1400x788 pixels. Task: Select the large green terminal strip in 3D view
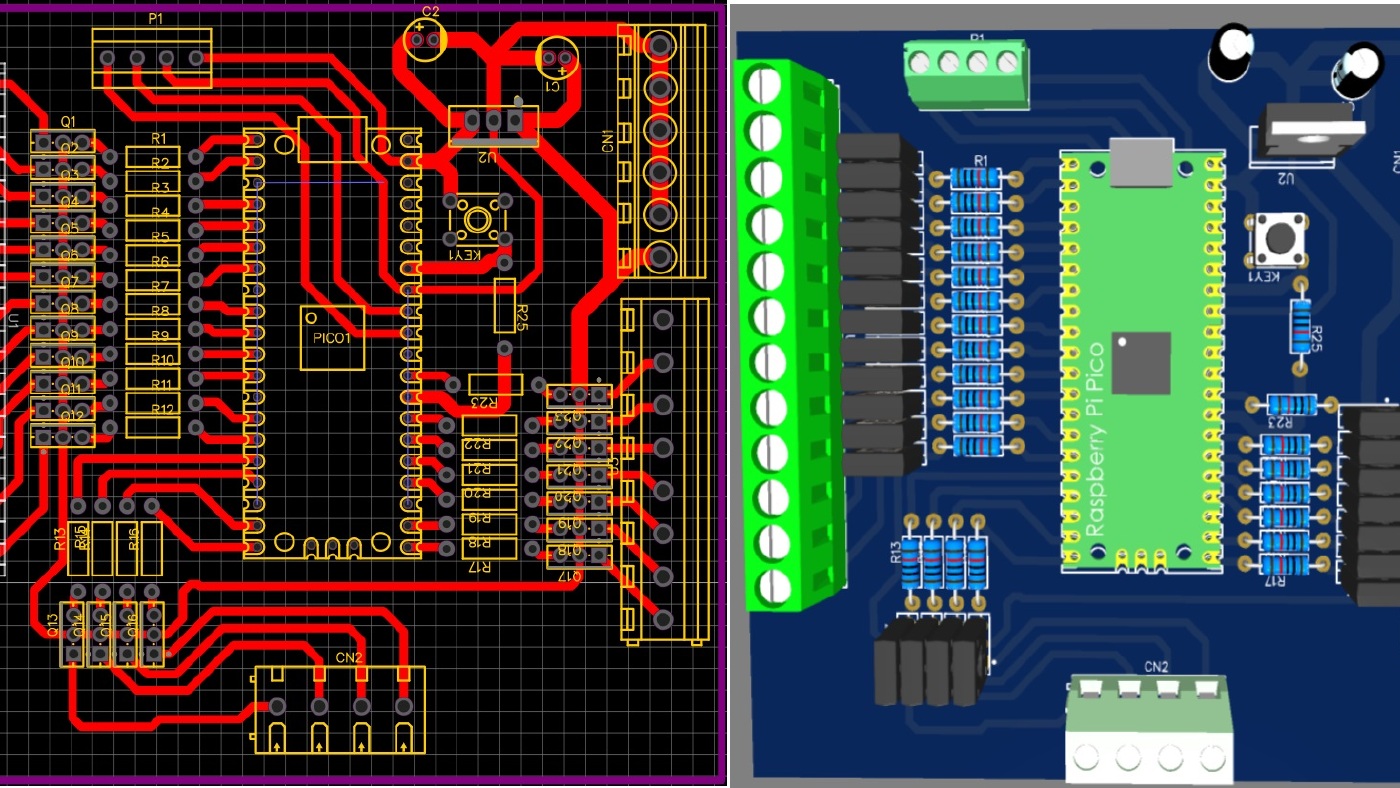coord(790,335)
